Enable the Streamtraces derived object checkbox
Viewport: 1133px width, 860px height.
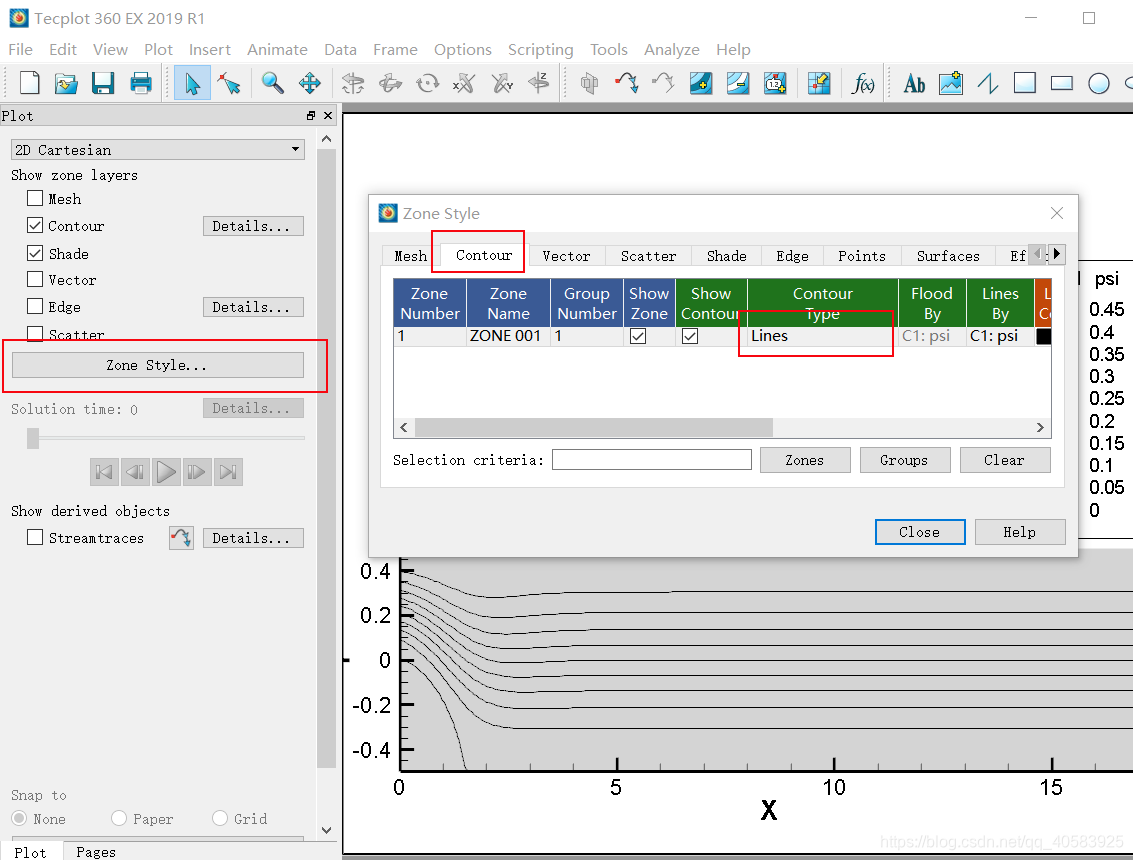(x=35, y=538)
